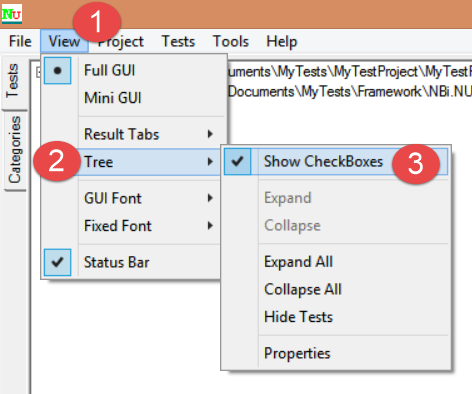
Task: Switch to the Categories vertical tab
Action: pos(14,150)
